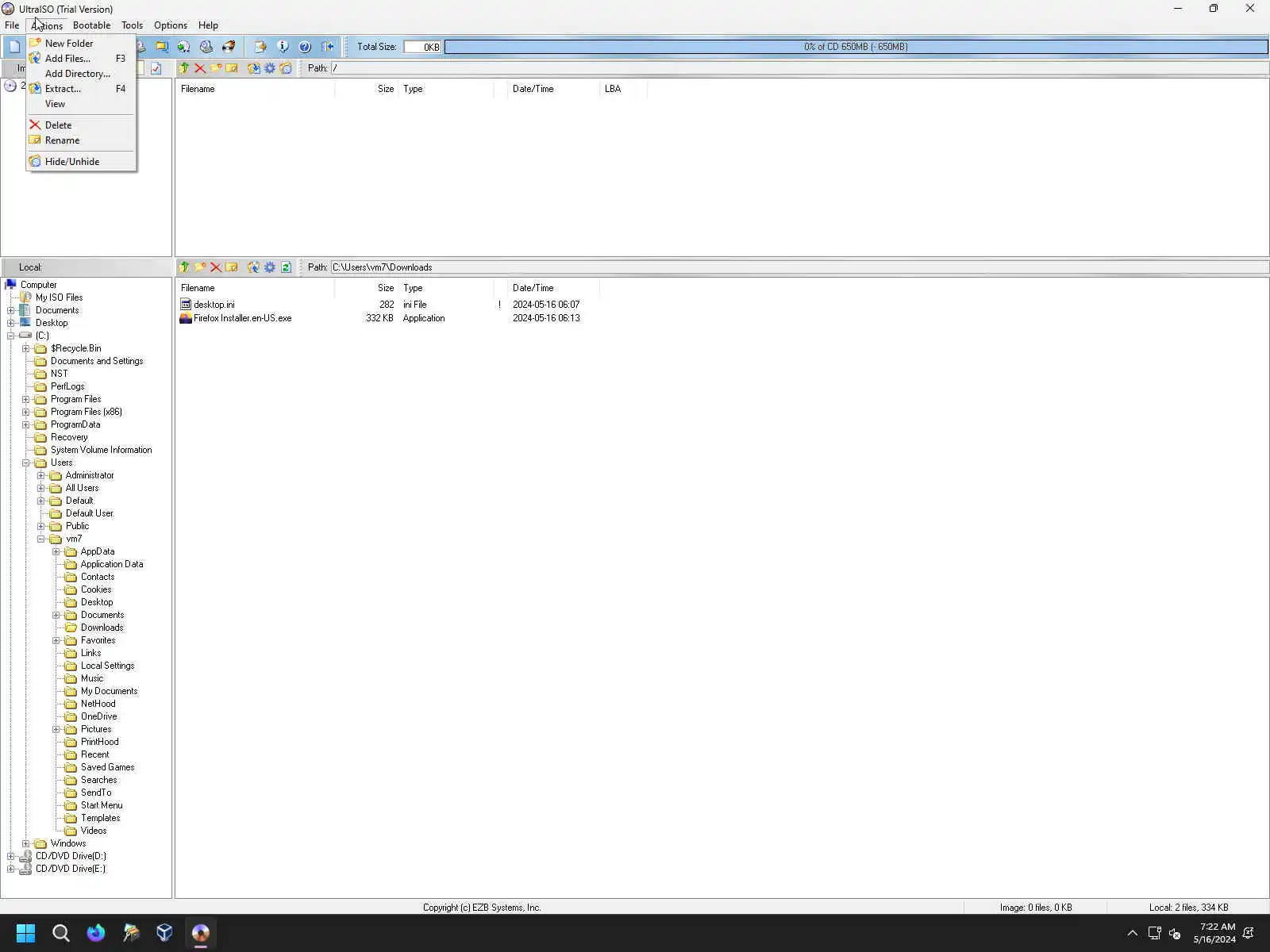Image resolution: width=1270 pixels, height=952 pixels.
Task: Click the image properties checkmark icon
Action: click(x=156, y=68)
